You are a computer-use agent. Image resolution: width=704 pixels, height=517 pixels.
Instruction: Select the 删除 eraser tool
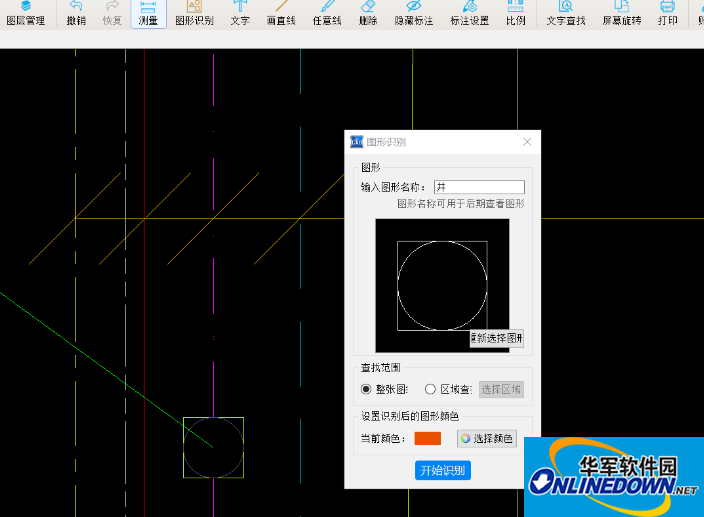tap(368, 13)
